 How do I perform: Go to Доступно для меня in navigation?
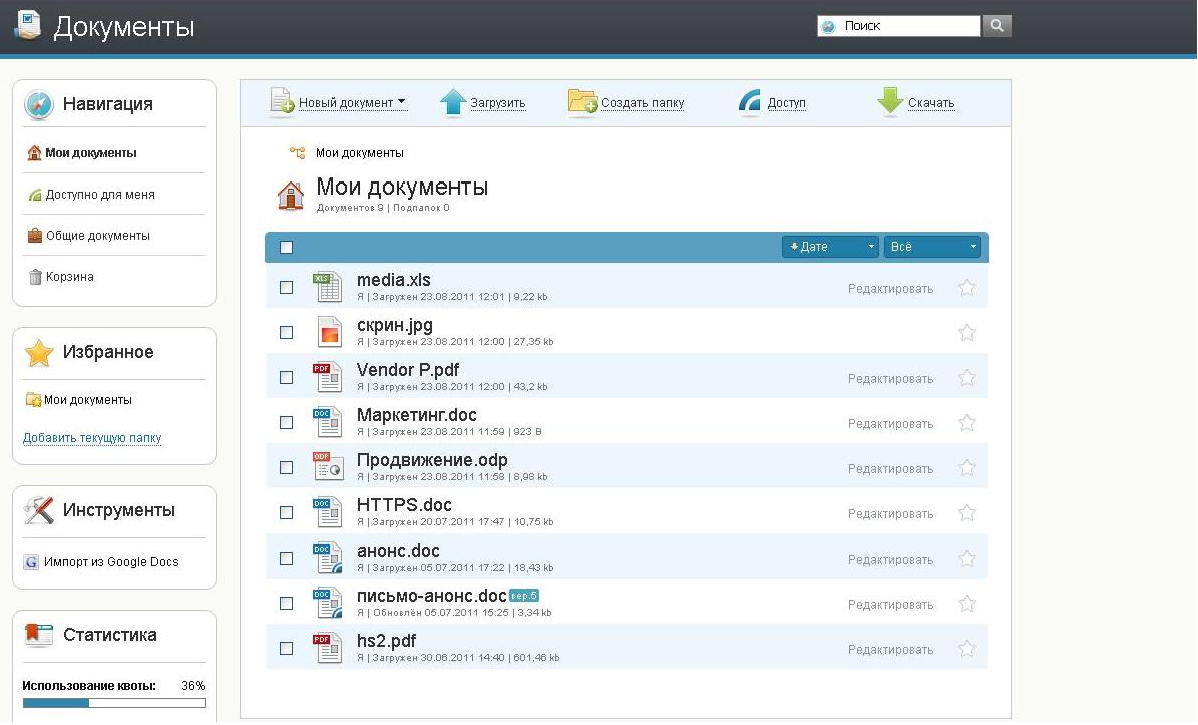pos(99,195)
